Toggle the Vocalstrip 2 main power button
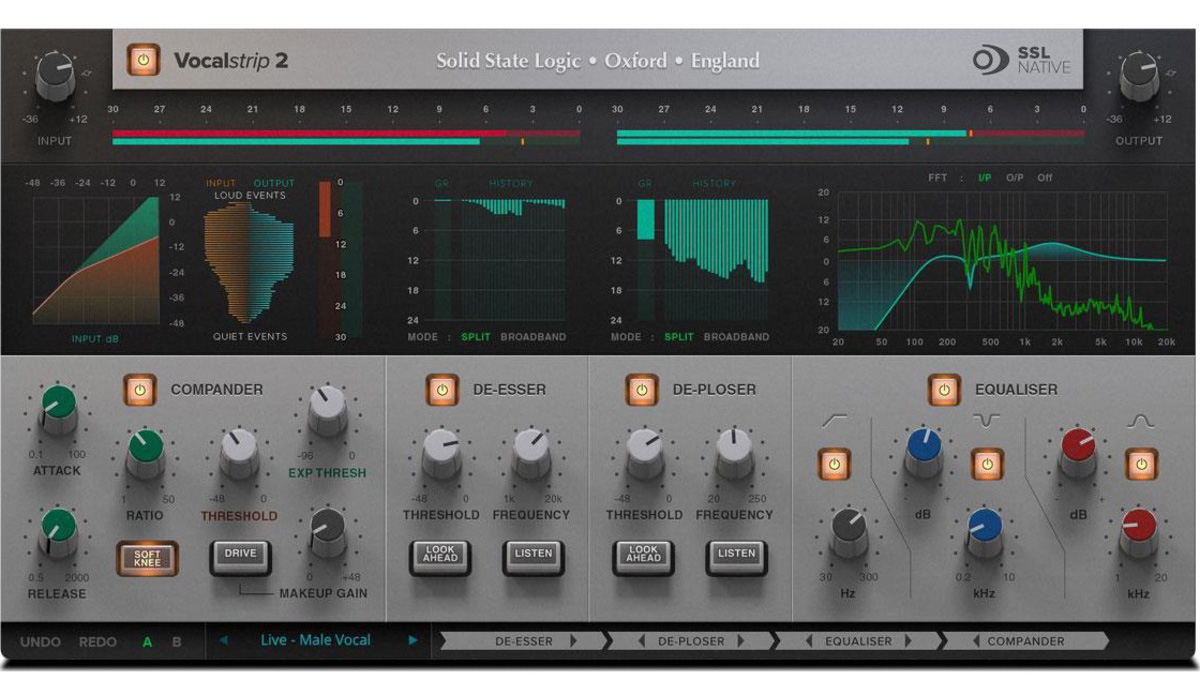1200x697 pixels. (144, 60)
